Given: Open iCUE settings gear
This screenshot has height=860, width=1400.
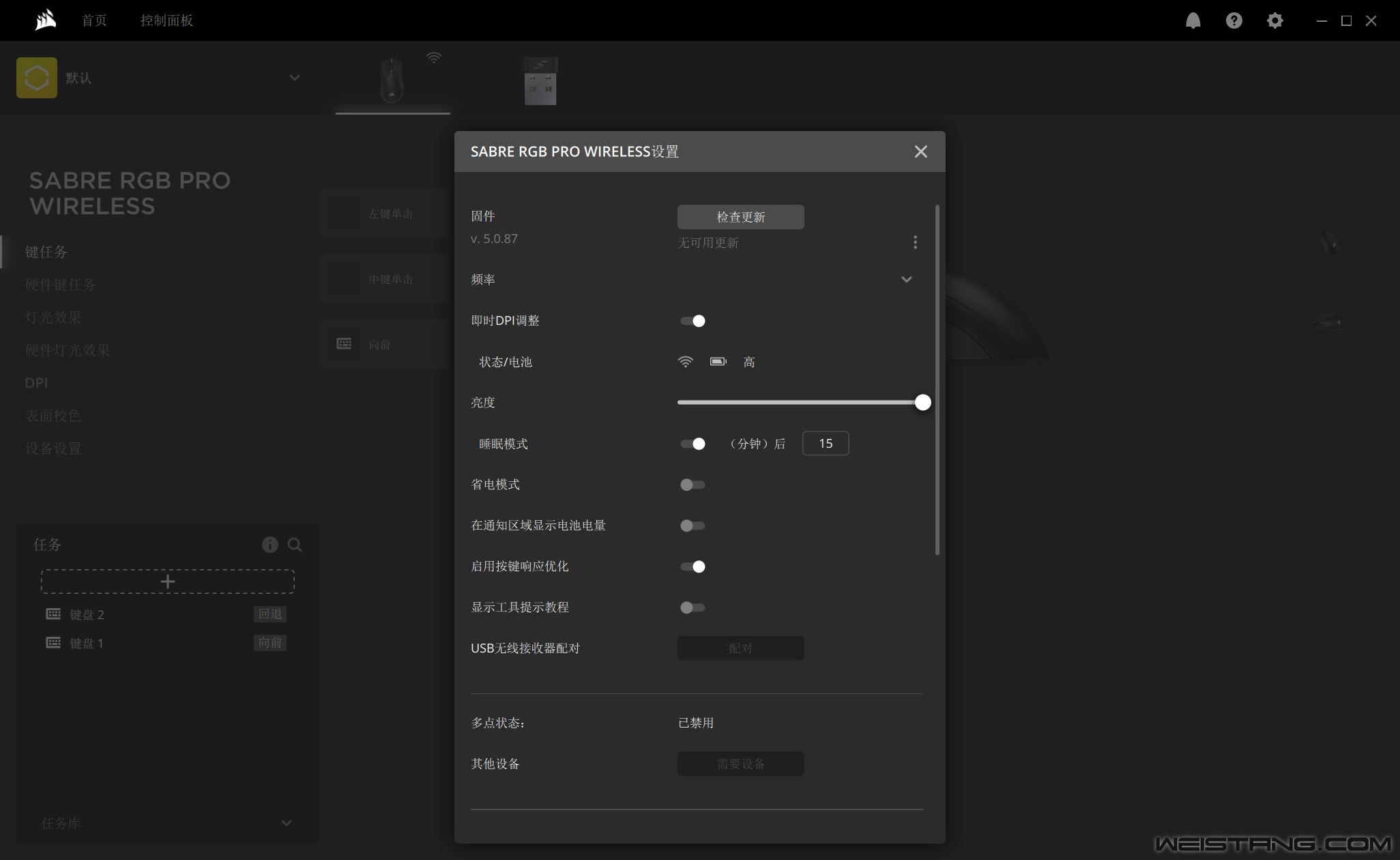Looking at the screenshot, I should tap(1274, 20).
